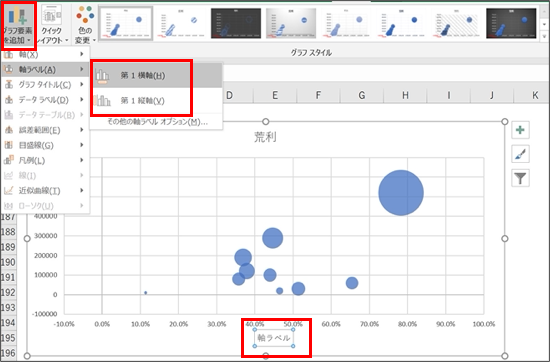
Task: Open the 近似曲線(T) submenu
Action: click(45, 190)
